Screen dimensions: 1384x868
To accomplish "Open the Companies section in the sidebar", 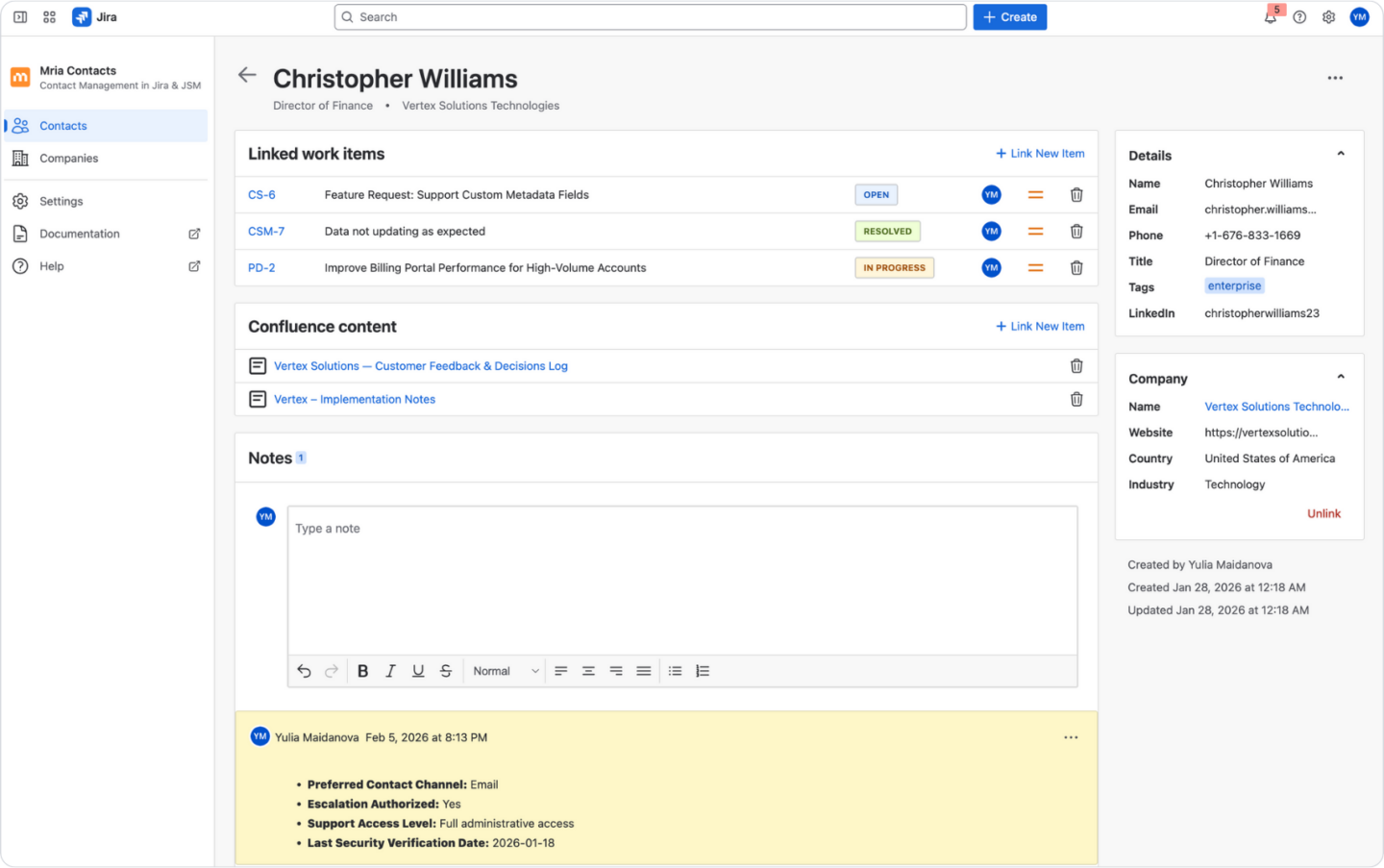I will (68, 158).
